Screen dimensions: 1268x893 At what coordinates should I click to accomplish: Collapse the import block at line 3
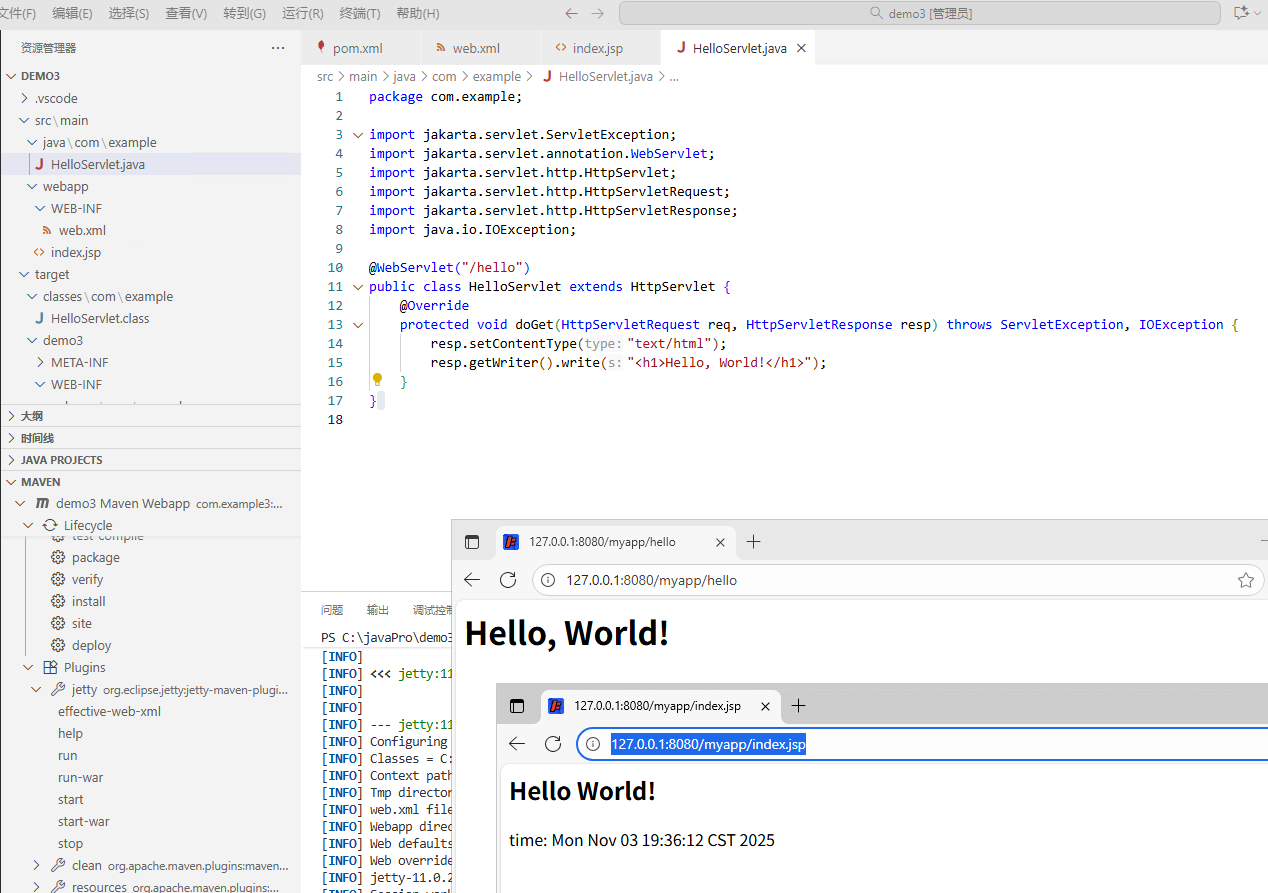point(357,135)
